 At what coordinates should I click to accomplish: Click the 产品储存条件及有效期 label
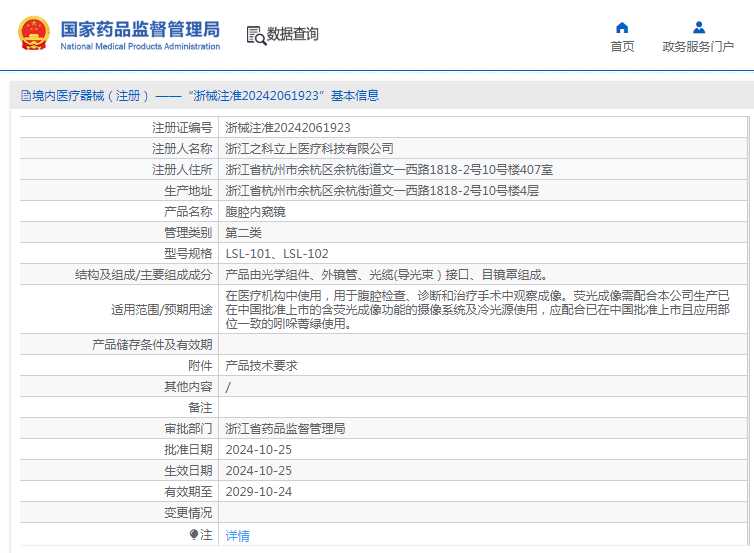tap(152, 345)
